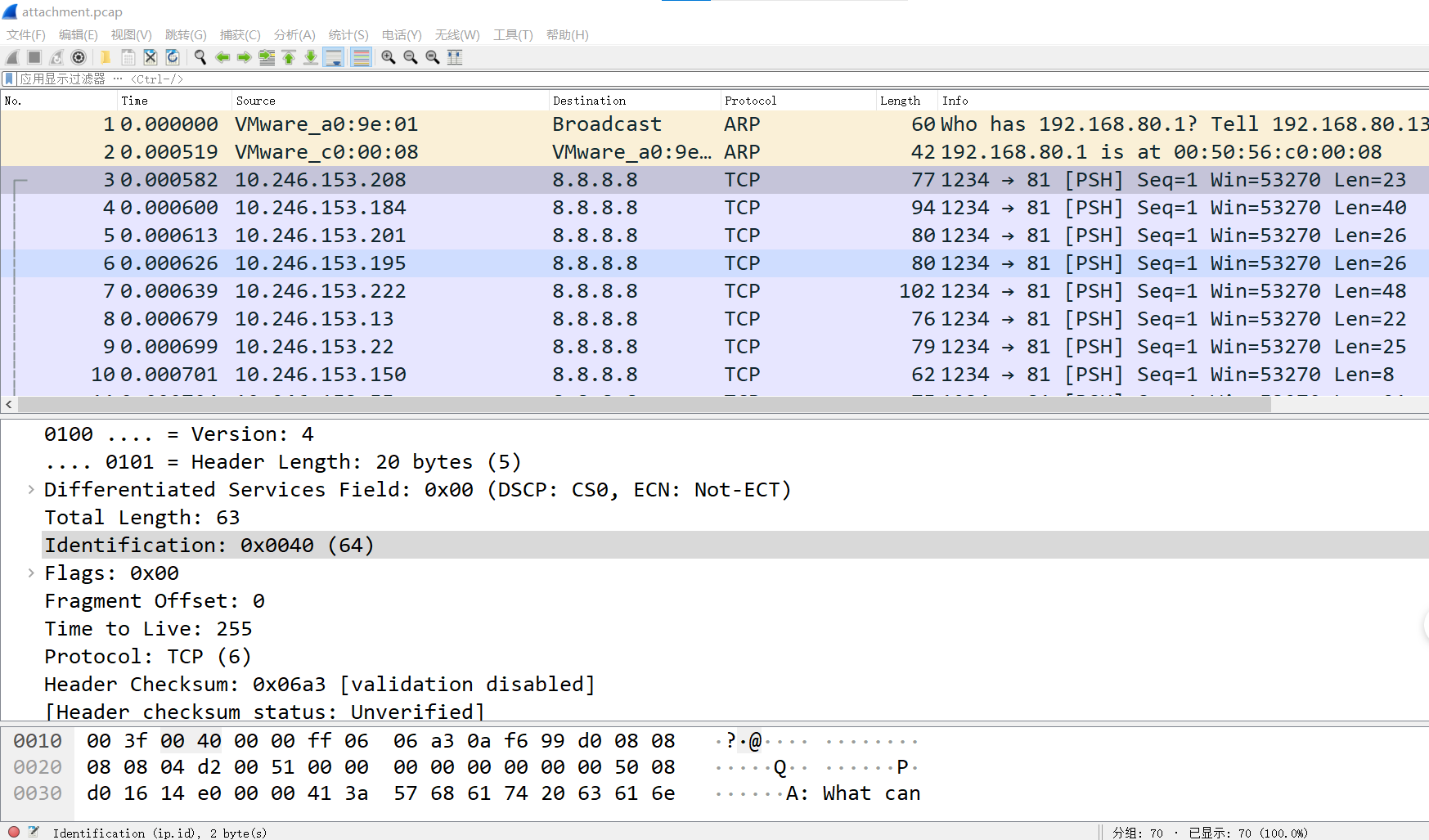Open the 统计(S) menu
The width and height of the screenshot is (1429, 840).
[x=348, y=35]
